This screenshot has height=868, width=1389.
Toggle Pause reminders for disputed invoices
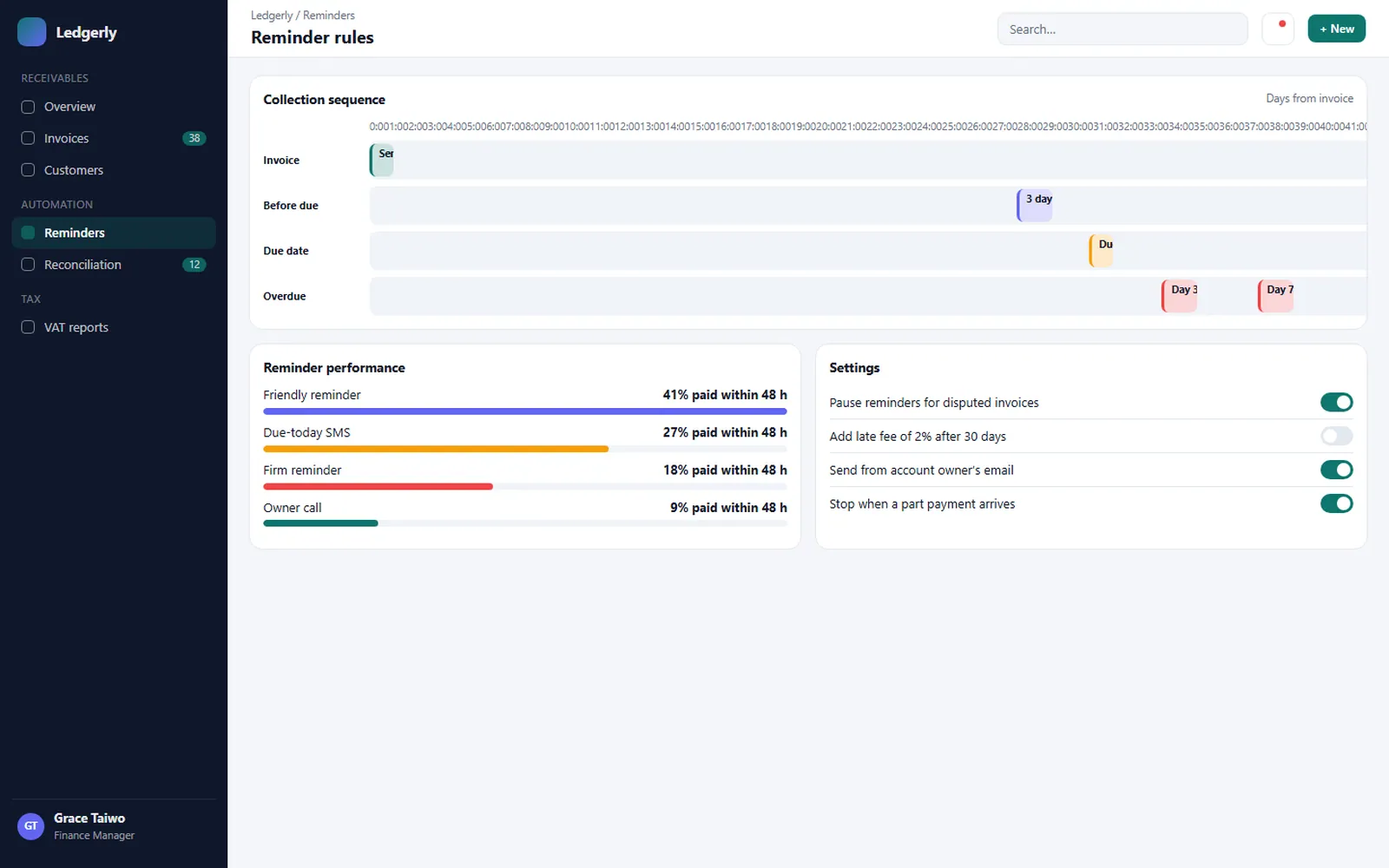pos(1337,402)
